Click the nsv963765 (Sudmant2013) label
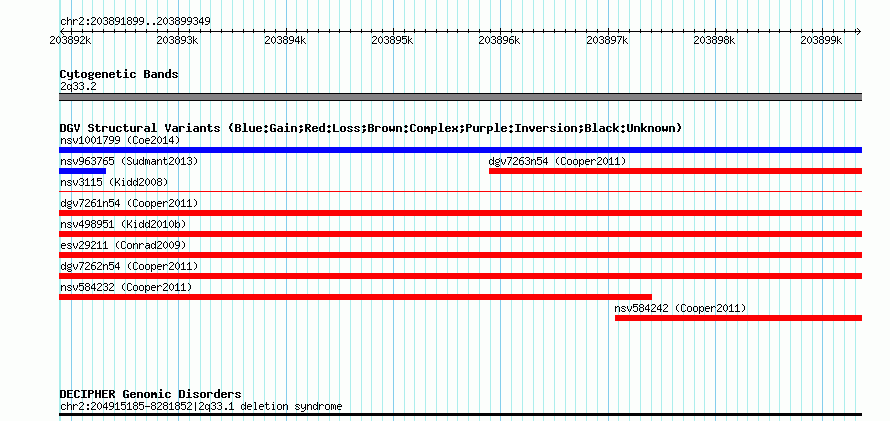This screenshot has height=421, width=890. tap(129, 161)
